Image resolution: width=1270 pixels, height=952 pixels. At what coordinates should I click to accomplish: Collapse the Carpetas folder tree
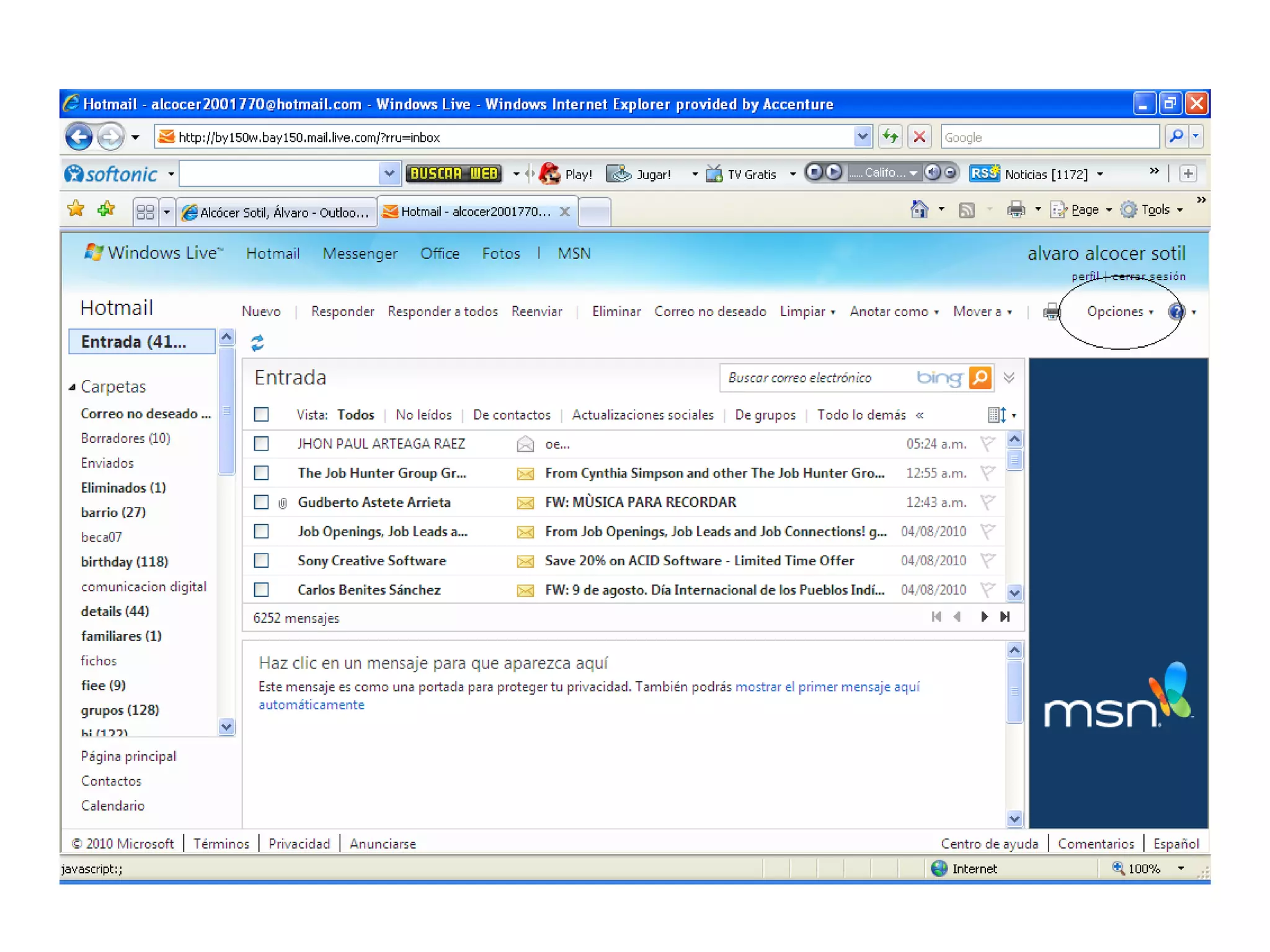coord(73,387)
